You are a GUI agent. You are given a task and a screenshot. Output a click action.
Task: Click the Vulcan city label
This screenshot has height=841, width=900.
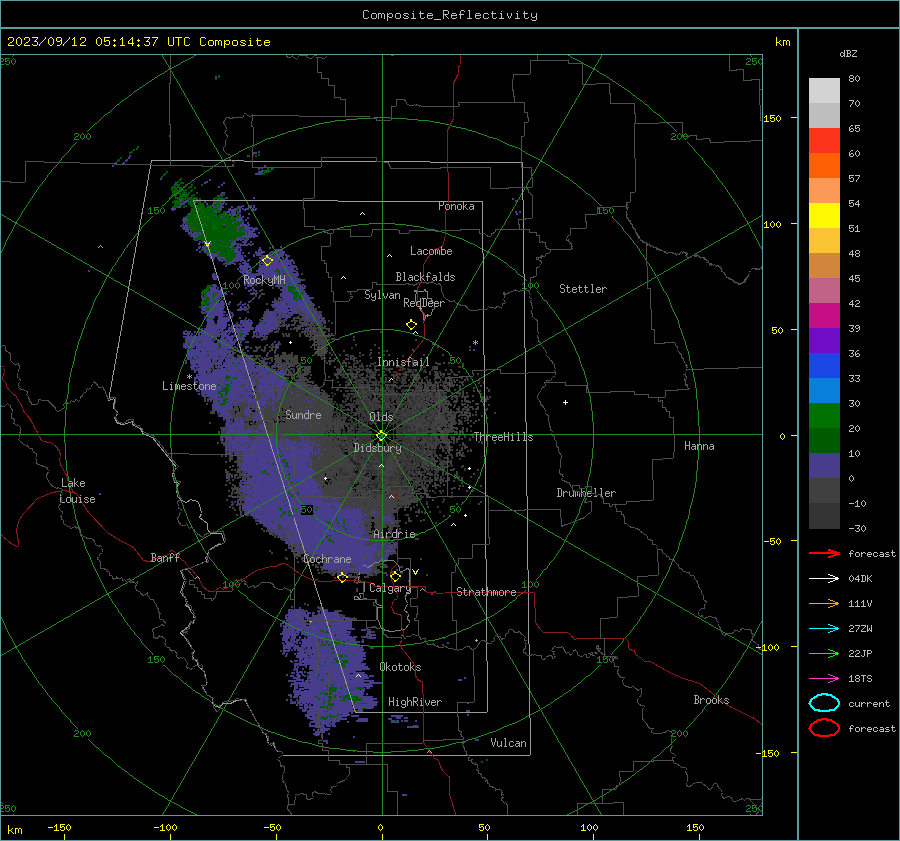tap(509, 743)
